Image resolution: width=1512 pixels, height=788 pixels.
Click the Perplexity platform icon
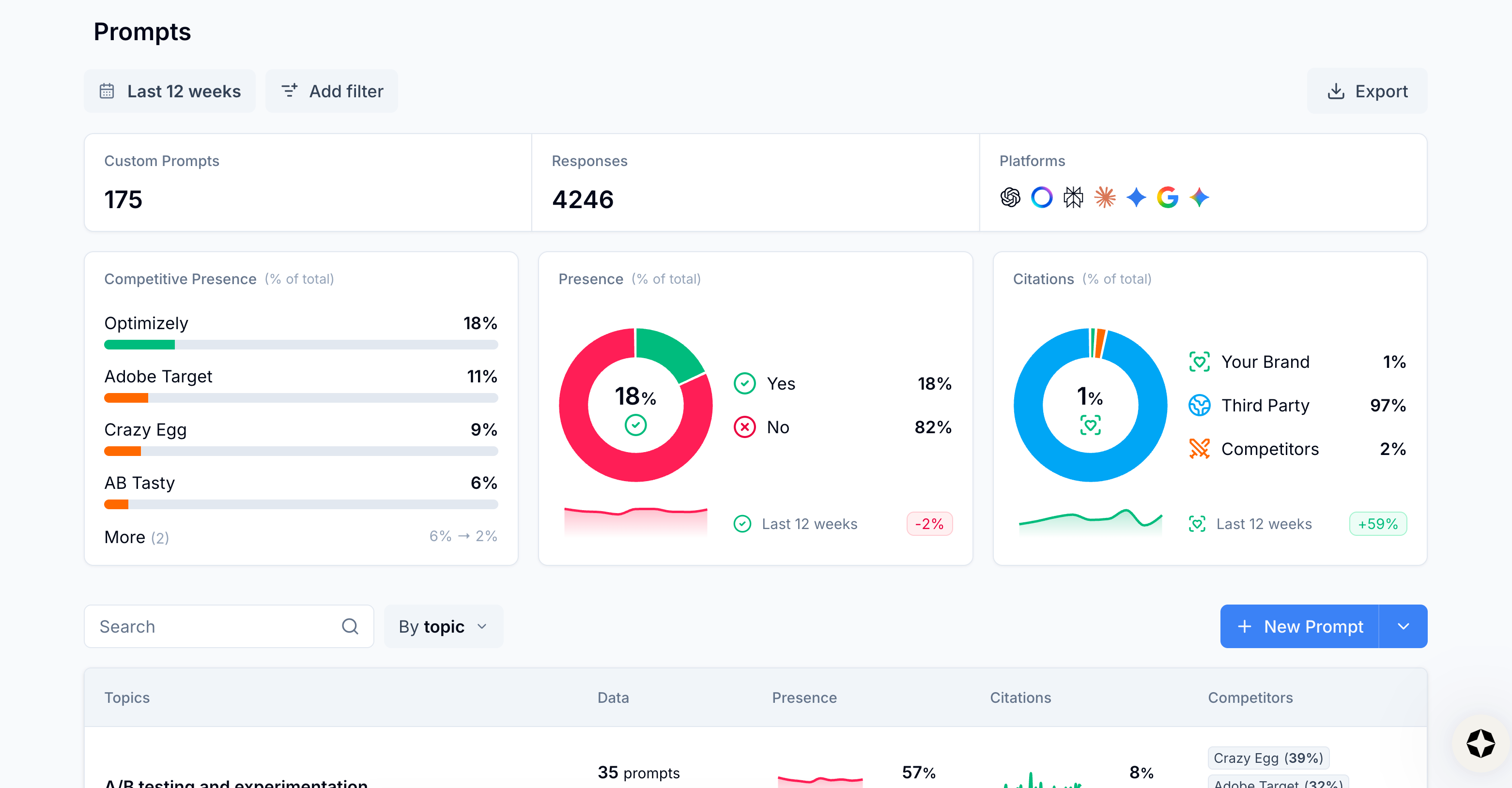coord(1073,197)
